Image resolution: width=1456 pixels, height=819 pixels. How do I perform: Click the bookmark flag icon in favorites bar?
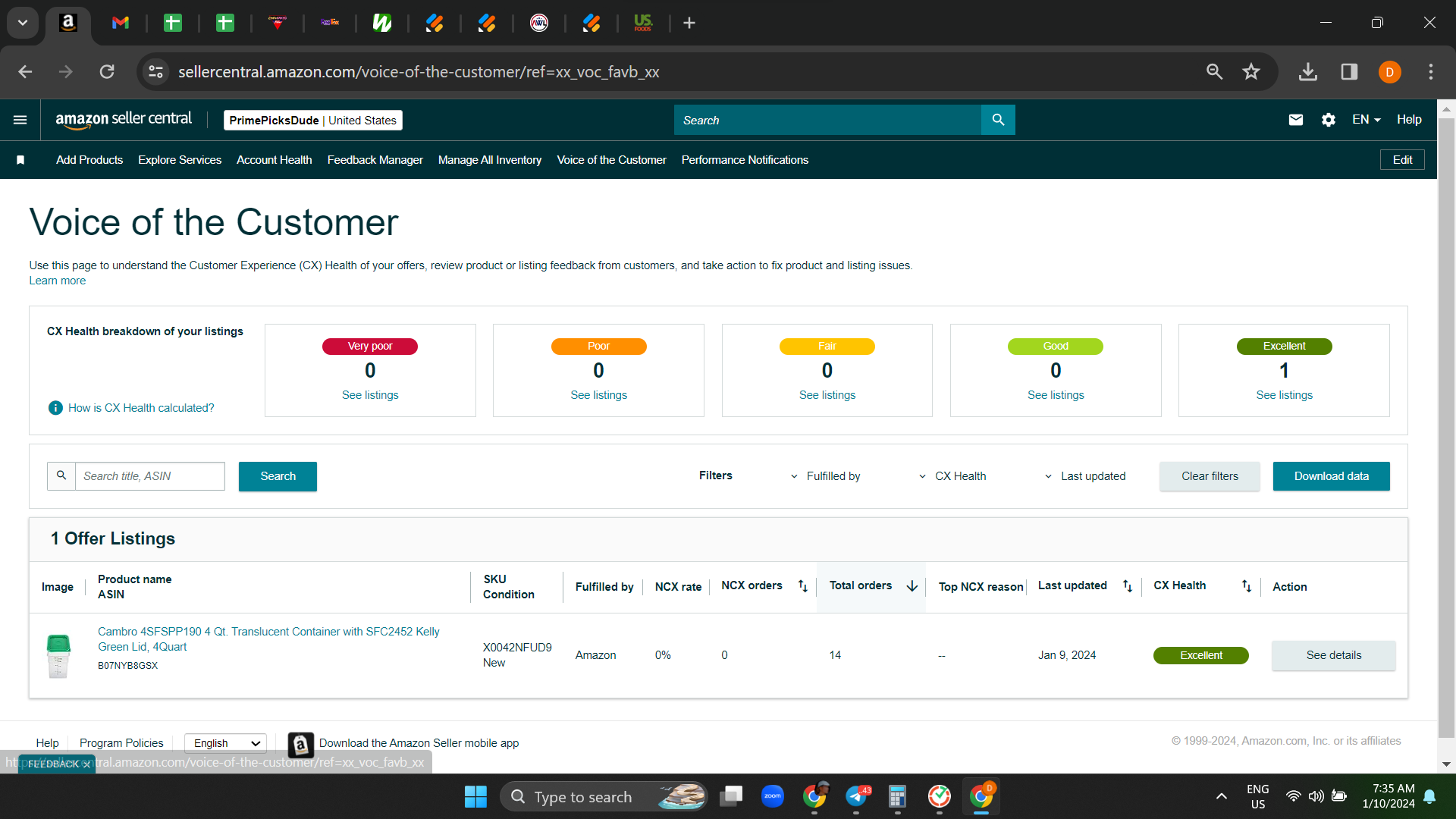click(20, 160)
